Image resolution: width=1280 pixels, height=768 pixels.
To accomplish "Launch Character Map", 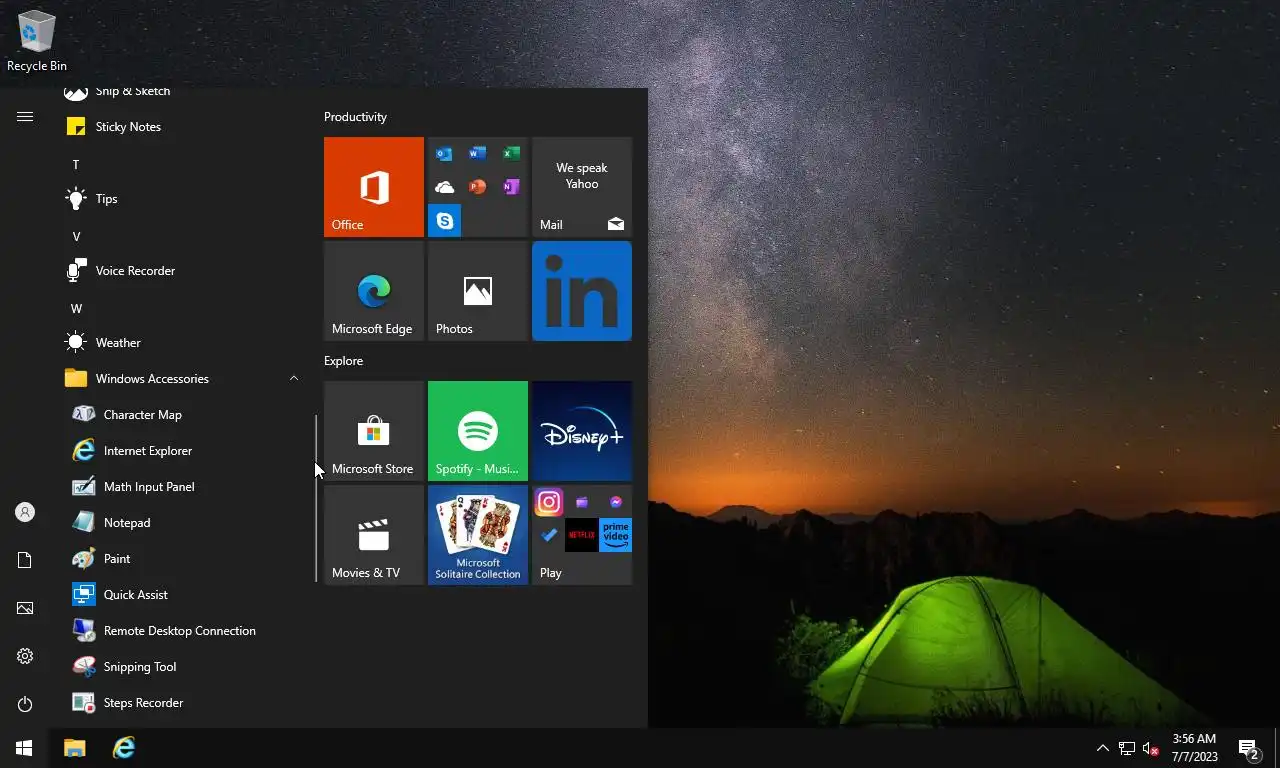I will tap(180, 415).
